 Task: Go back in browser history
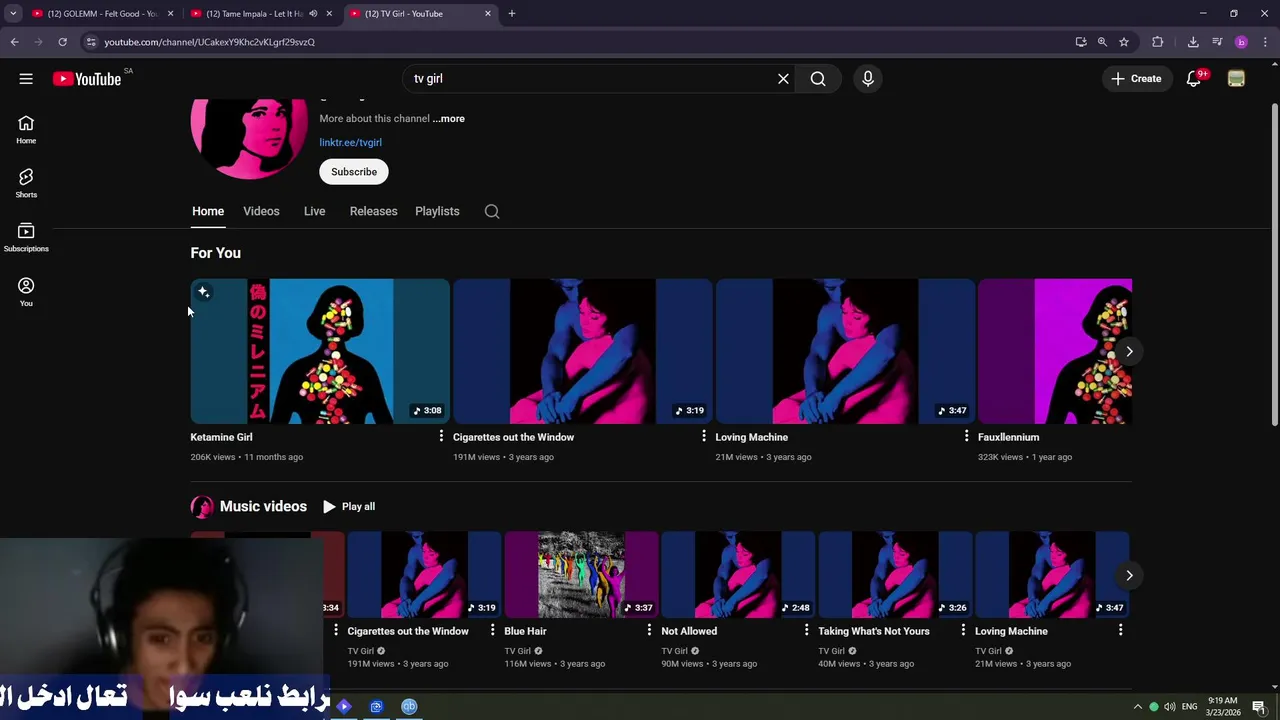[14, 42]
